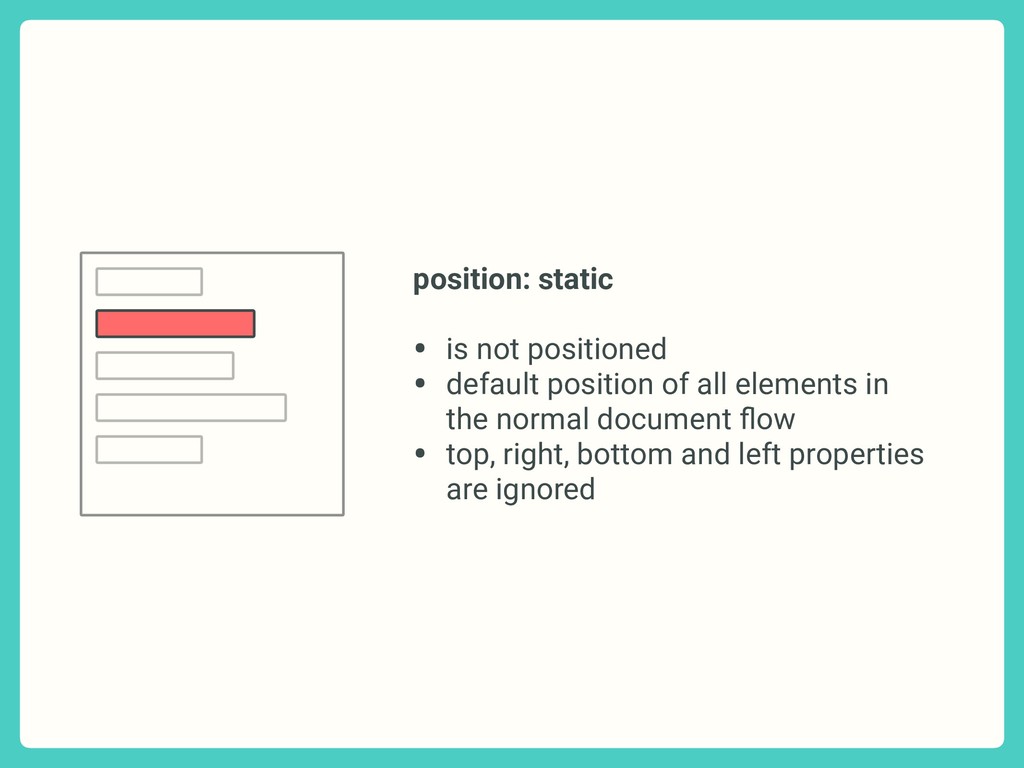This screenshot has height=768, width=1024.
Task: Select the first empty box in diagram
Action: [x=149, y=281]
